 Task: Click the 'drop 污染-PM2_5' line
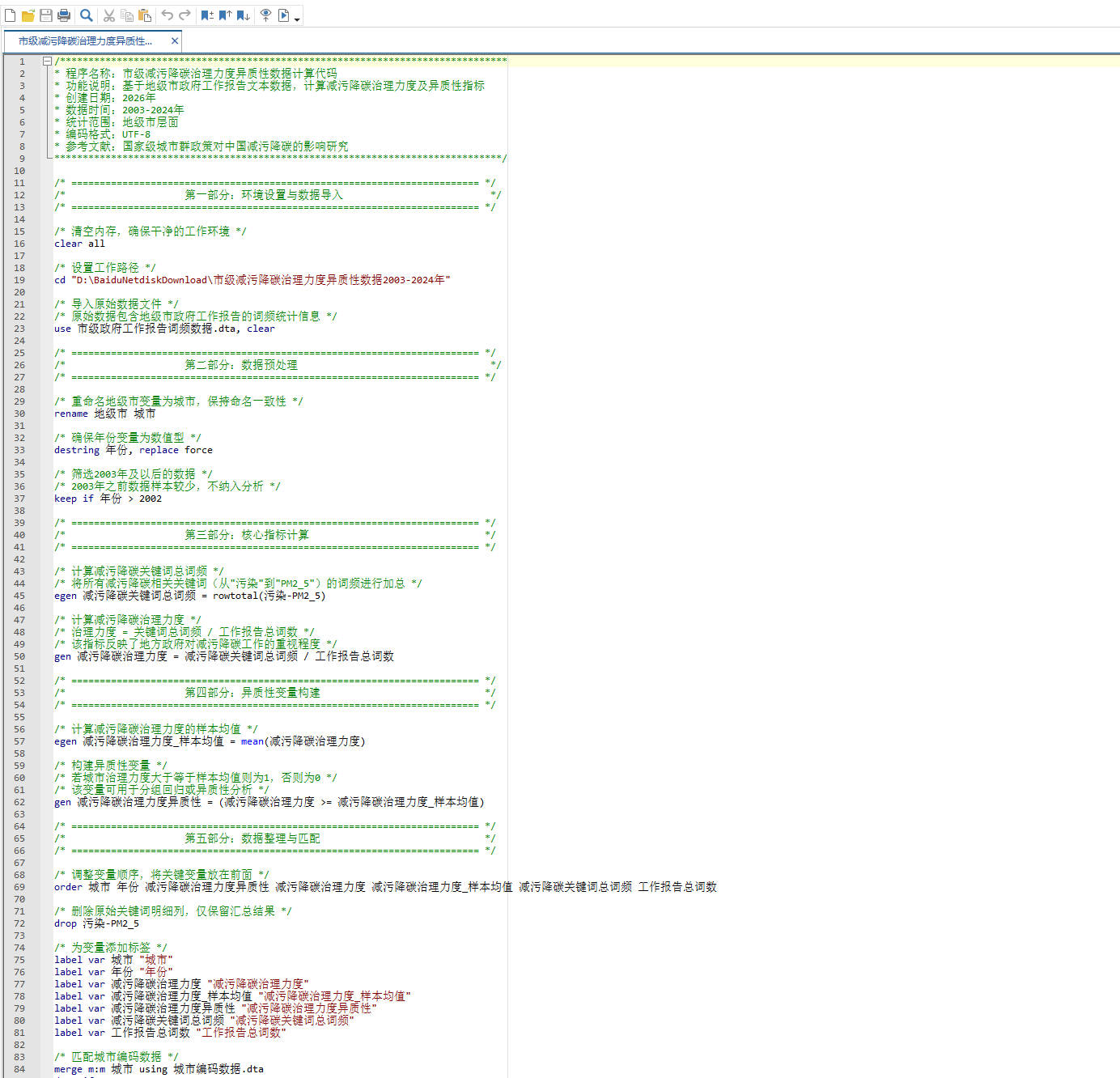(x=97, y=923)
